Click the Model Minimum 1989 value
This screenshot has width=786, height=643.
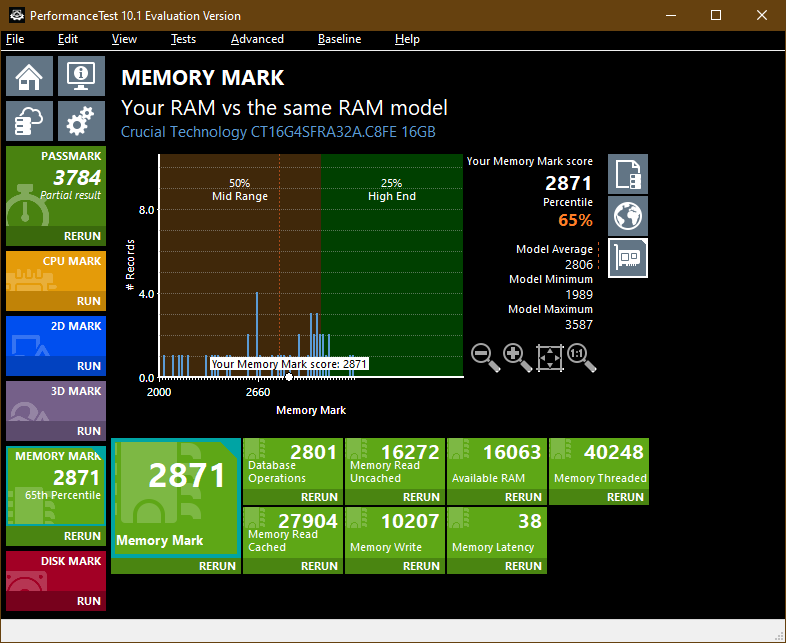(x=578, y=295)
